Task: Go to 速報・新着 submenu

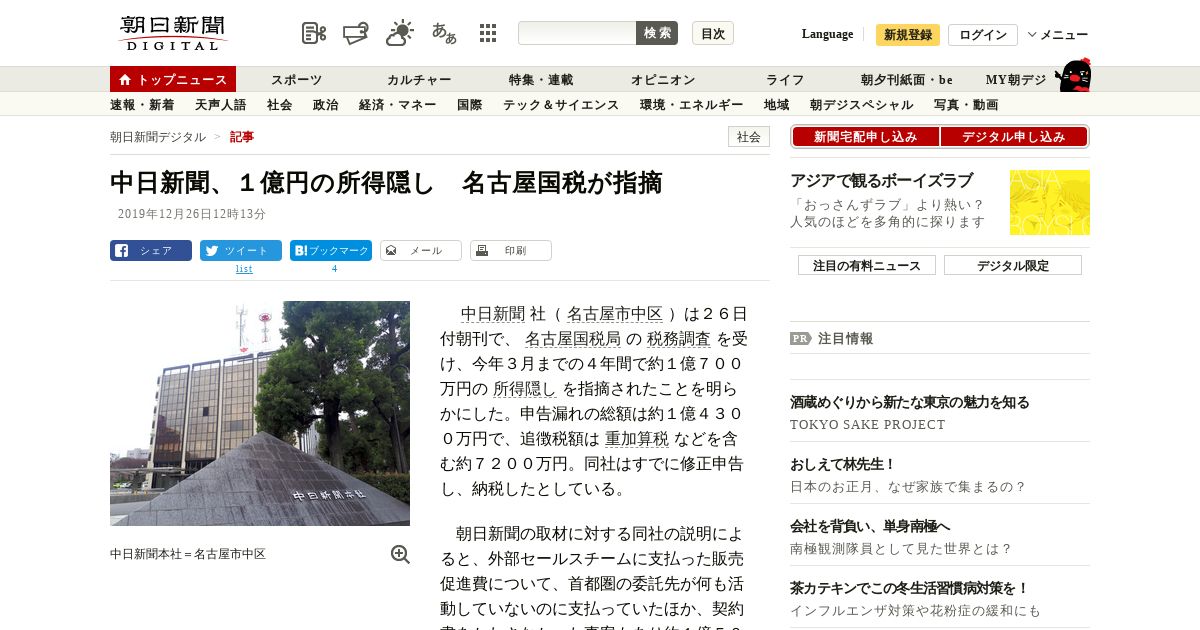Action: click(142, 105)
